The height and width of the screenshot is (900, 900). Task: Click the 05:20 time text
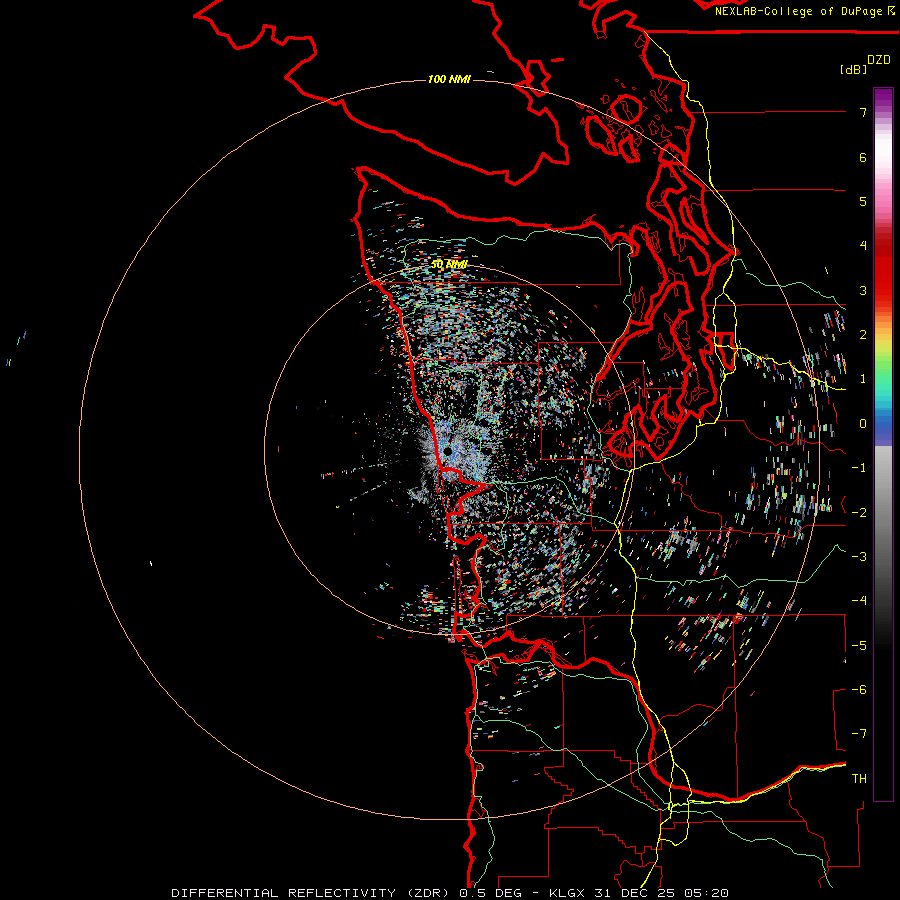pos(705,893)
